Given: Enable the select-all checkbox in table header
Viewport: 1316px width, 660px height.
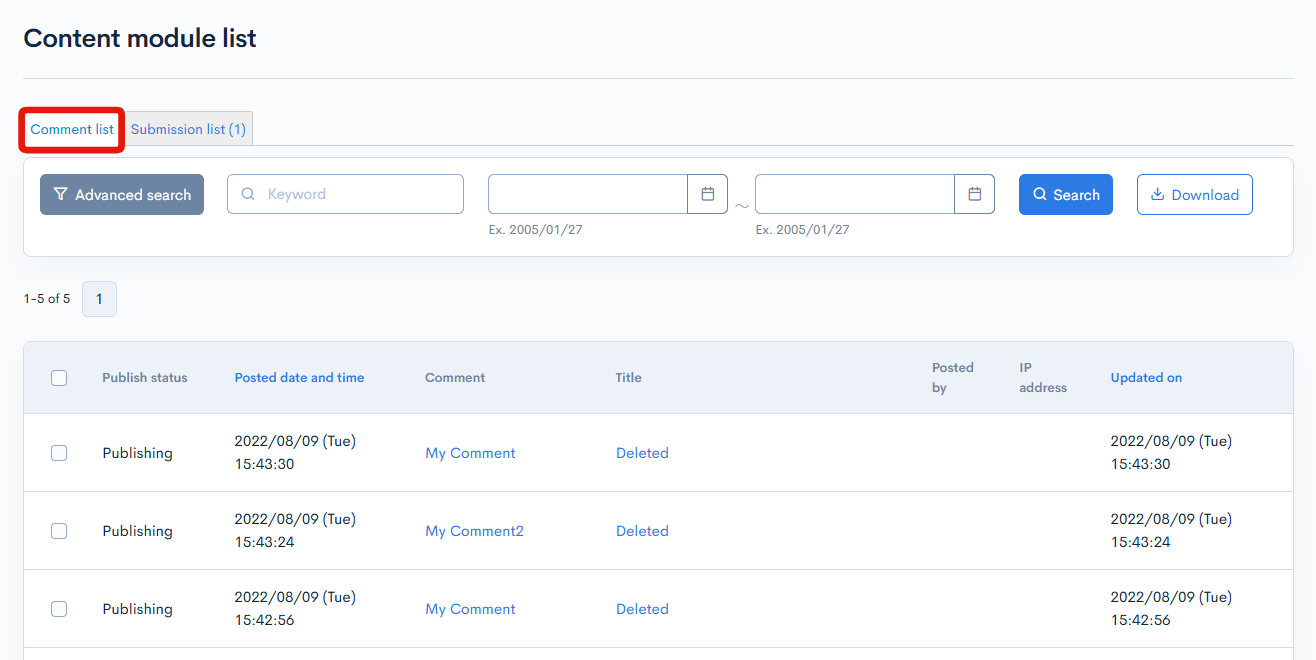Looking at the screenshot, I should [x=58, y=377].
